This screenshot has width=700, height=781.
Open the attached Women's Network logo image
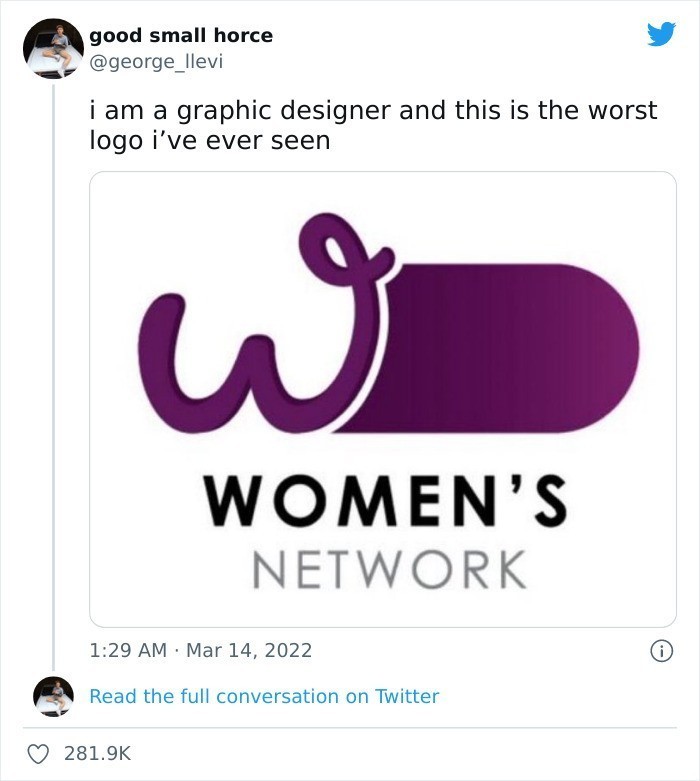pos(383,399)
